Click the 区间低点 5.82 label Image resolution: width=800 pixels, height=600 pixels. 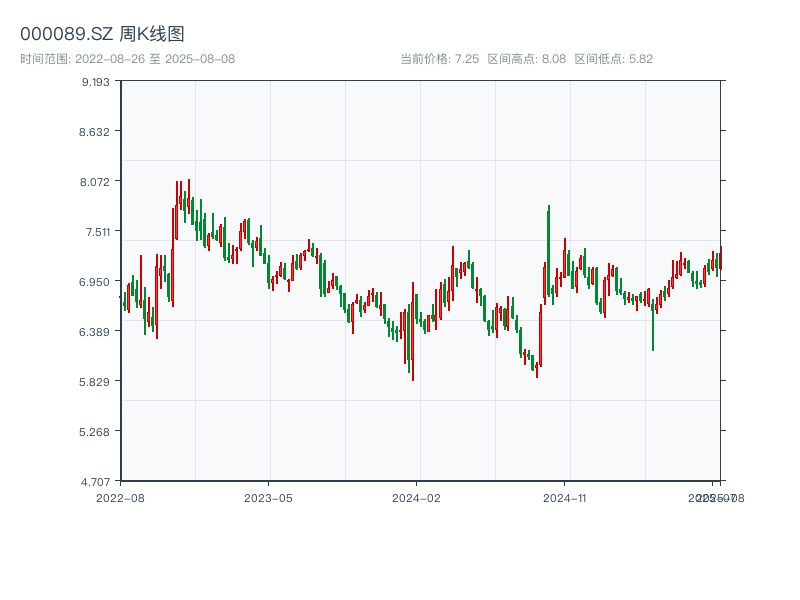point(613,59)
